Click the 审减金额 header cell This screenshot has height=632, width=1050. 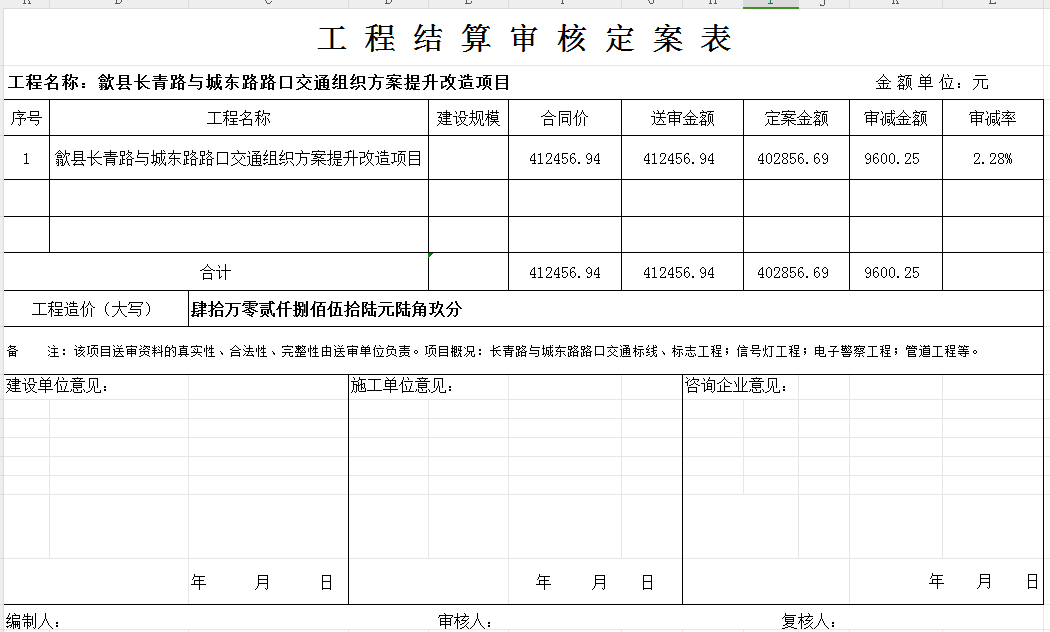pos(895,118)
